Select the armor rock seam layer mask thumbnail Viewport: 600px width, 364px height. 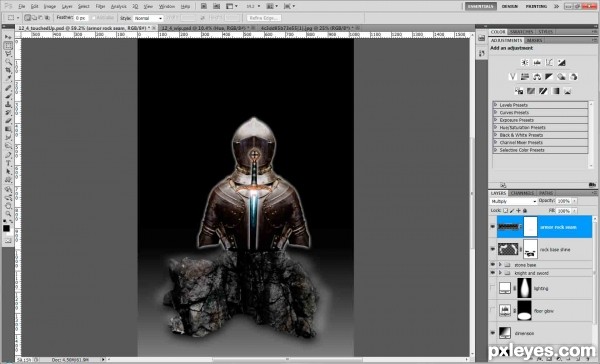(x=531, y=227)
